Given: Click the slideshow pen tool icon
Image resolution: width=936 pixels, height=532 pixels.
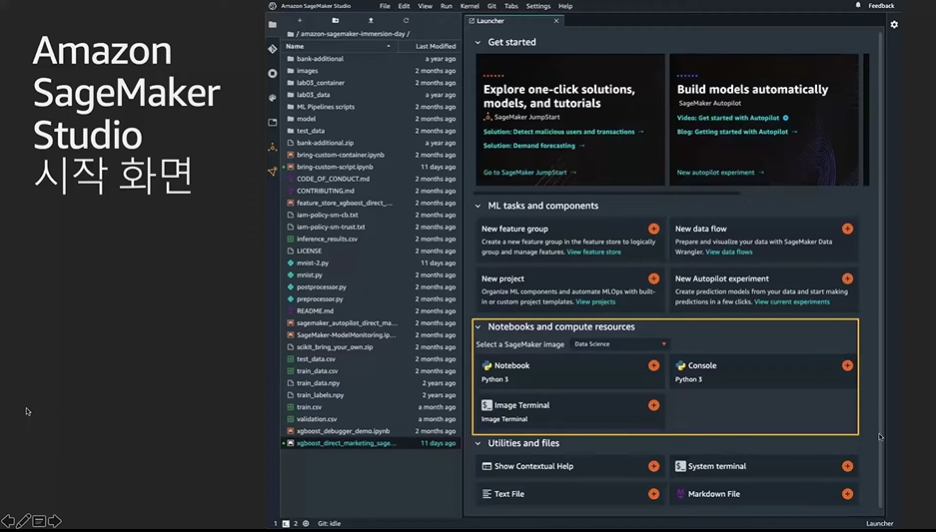Looking at the screenshot, I should (x=23, y=521).
